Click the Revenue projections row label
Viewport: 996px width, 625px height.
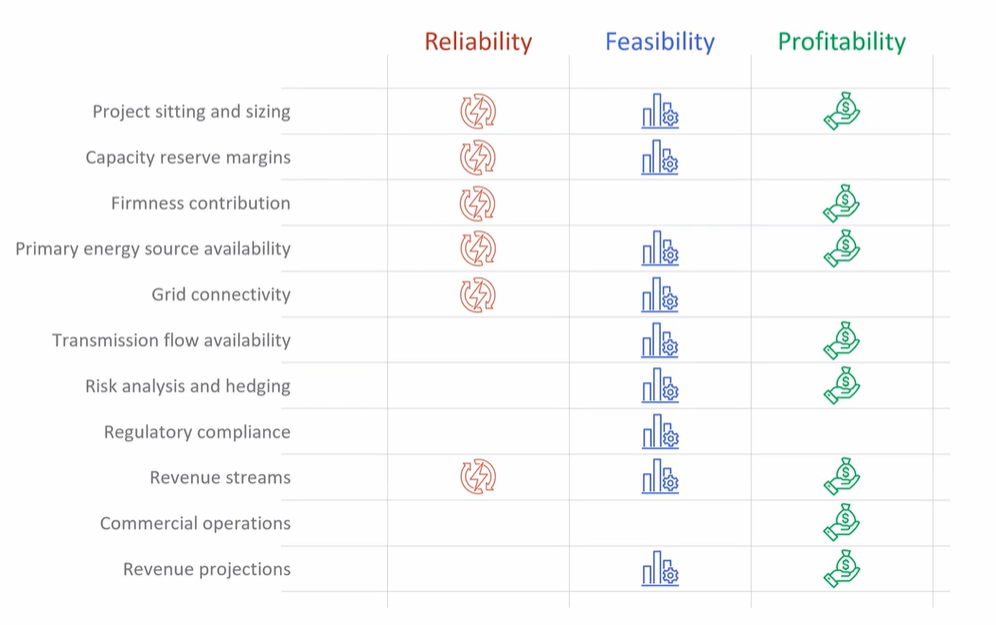click(207, 569)
